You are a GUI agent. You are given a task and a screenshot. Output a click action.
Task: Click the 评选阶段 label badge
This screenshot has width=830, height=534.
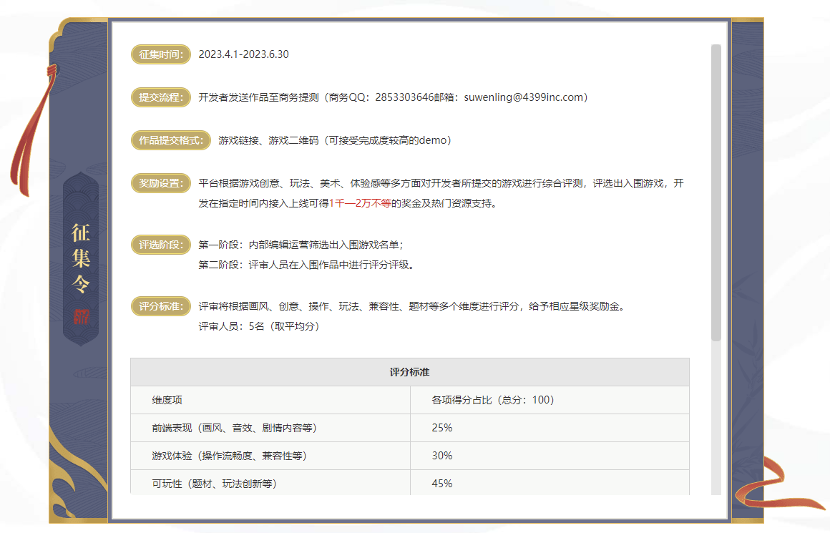pyautogui.click(x=160, y=245)
